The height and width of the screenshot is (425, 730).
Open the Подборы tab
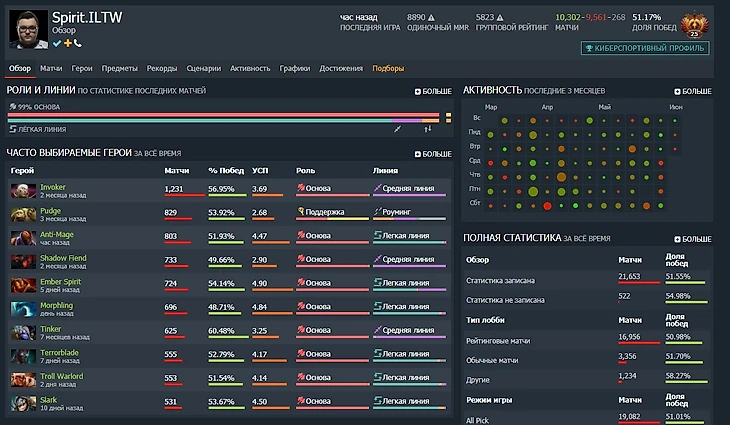point(388,69)
